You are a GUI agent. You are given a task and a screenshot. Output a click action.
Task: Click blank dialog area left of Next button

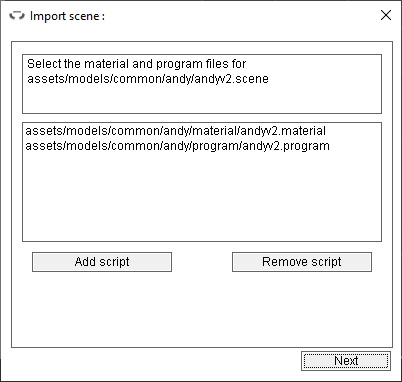tap(153, 362)
